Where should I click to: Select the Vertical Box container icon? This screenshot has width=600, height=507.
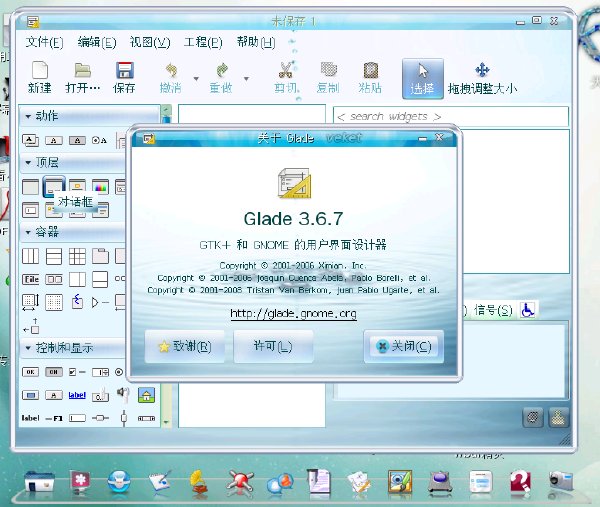coord(54,256)
